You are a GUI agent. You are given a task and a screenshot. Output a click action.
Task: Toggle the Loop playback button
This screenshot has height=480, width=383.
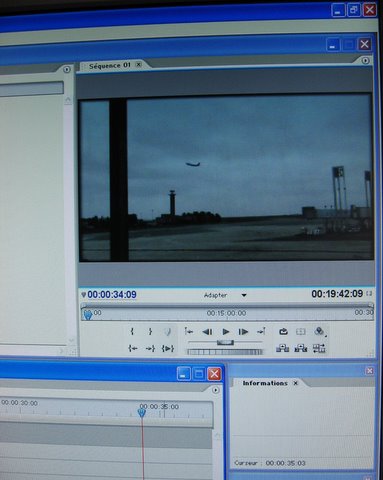[283, 331]
